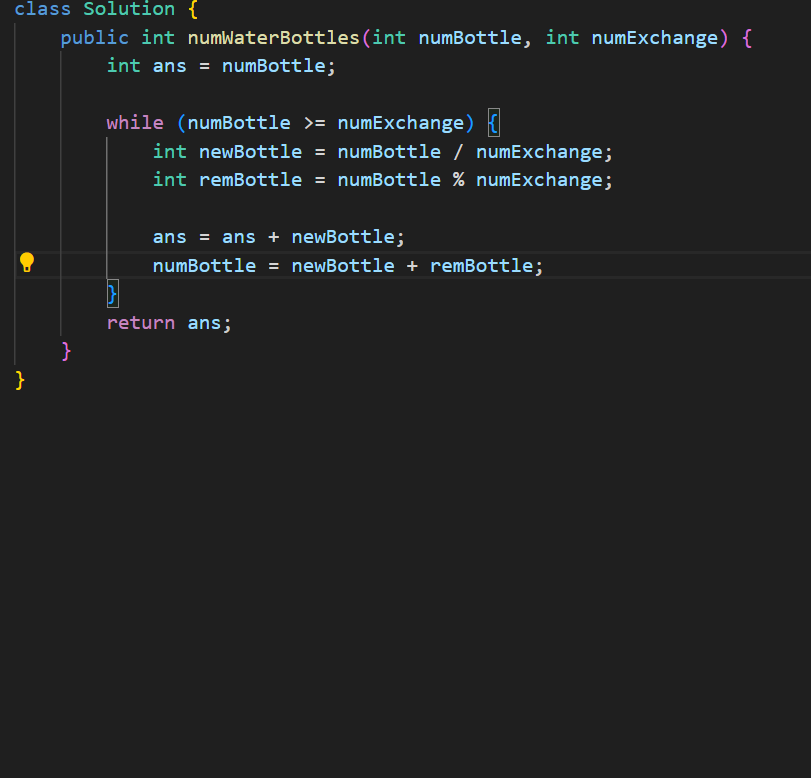This screenshot has width=811, height=778.
Task: Click the highlighted closing brace of while
Action: (x=112, y=294)
